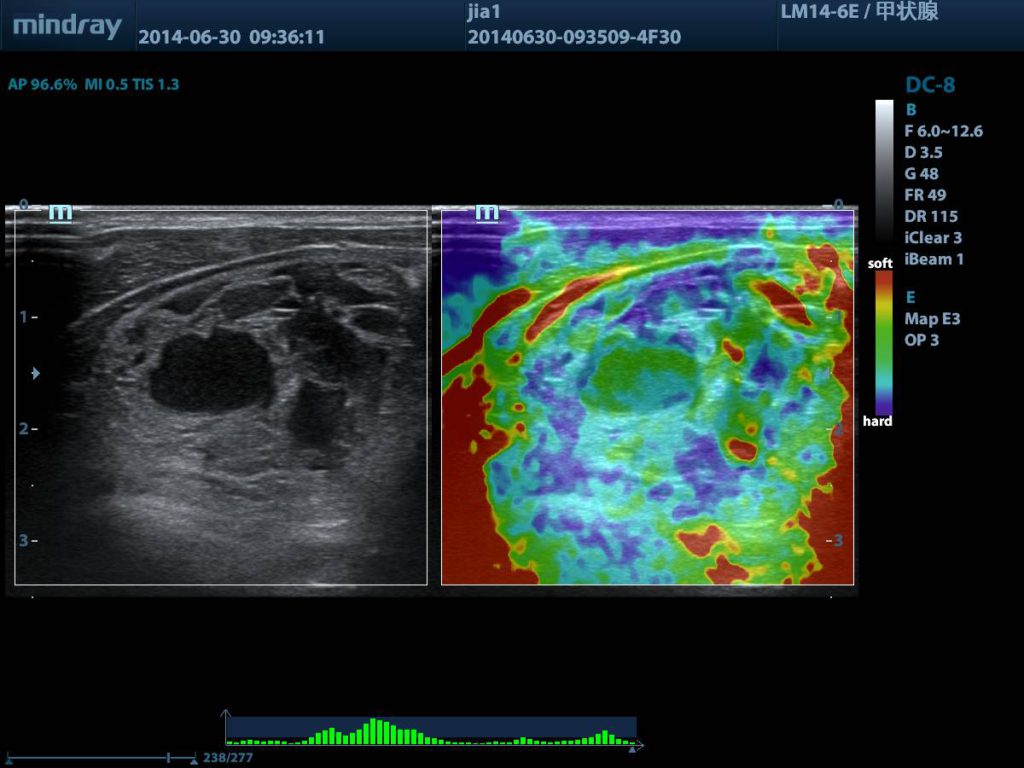Select the Map E3 elastography setting
Image resolution: width=1024 pixels, height=768 pixels.
[x=934, y=319]
